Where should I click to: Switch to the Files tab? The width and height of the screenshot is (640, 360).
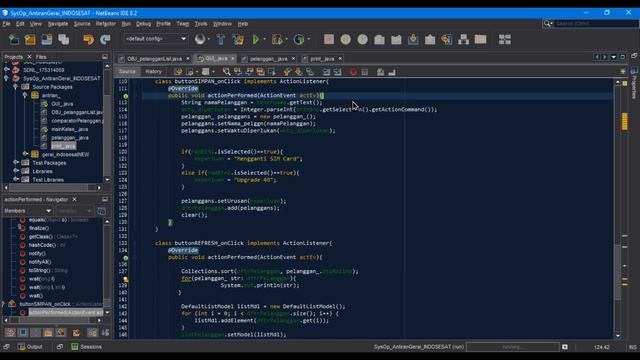point(41,57)
